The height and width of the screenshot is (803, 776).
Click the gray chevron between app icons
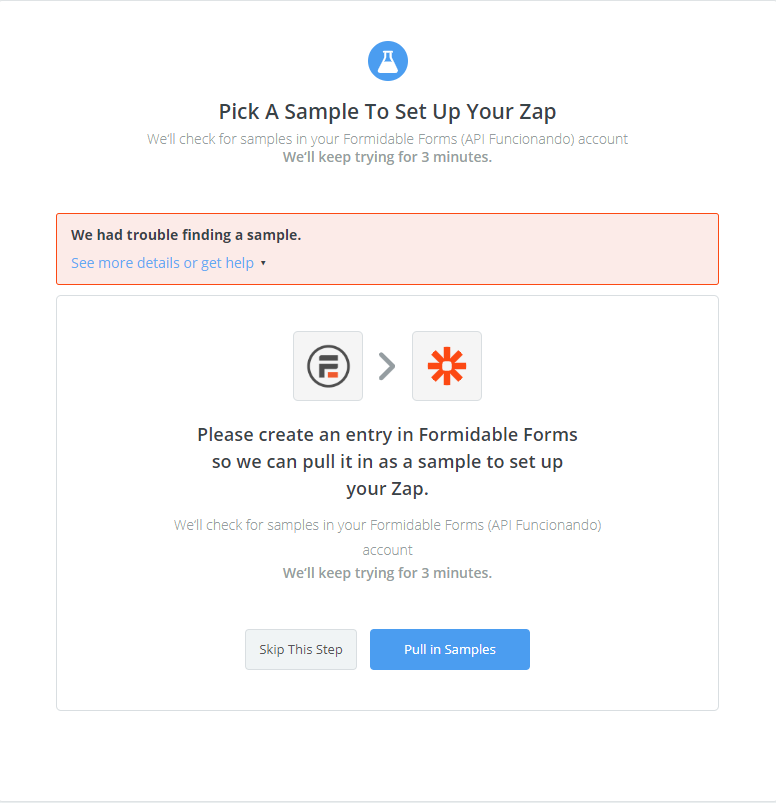pyautogui.click(x=387, y=367)
